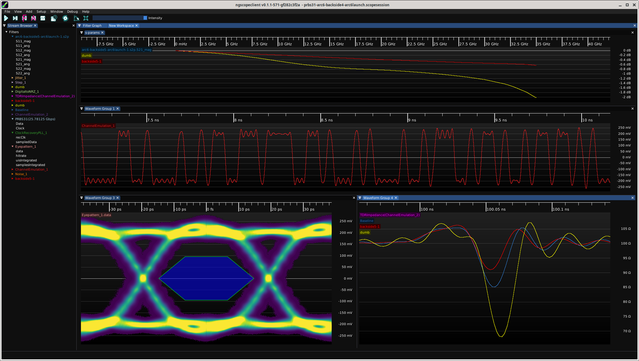Viewport: 639px width, 361px height.
Task: Click the Intensity slider handle
Action: pos(145,18)
